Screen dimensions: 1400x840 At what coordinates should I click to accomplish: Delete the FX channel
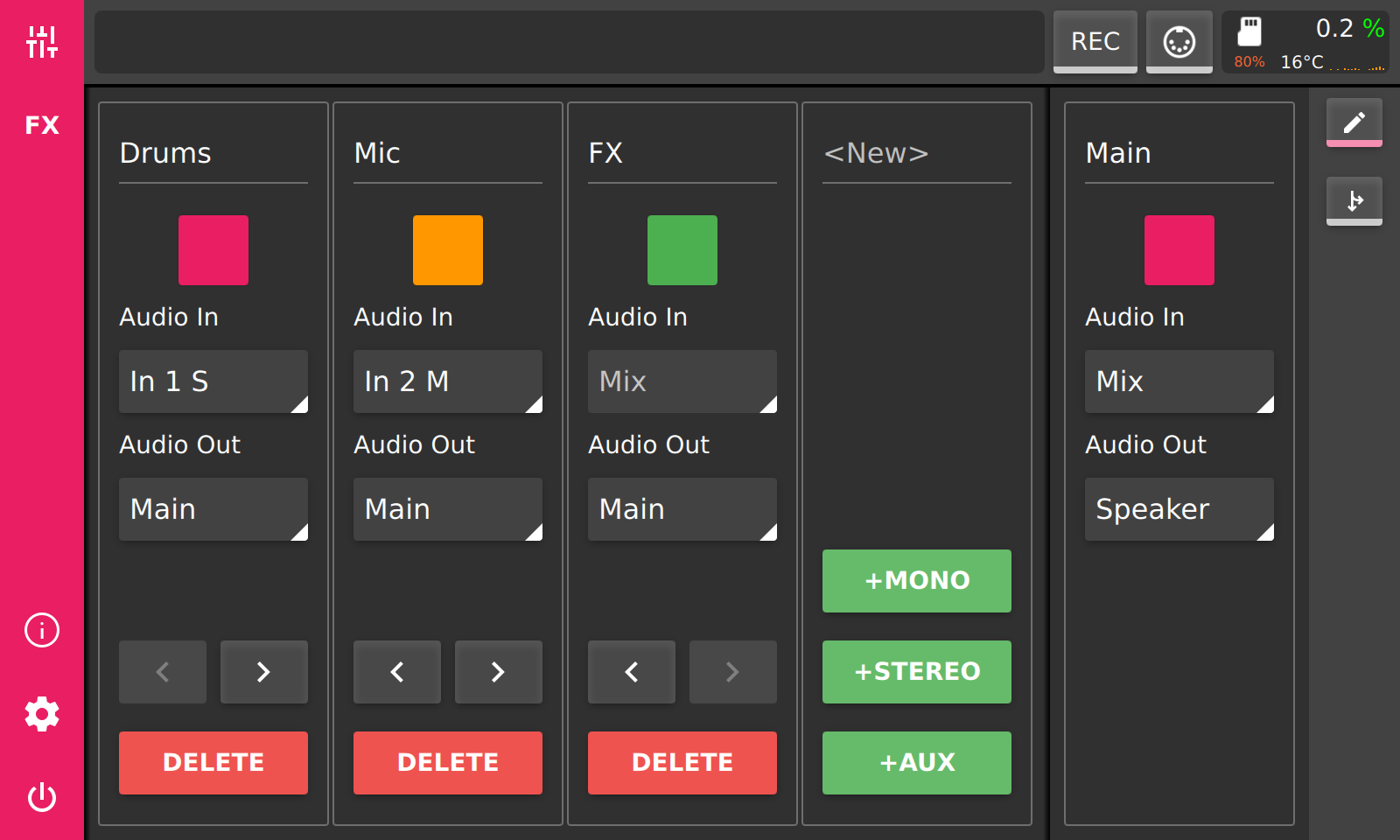click(x=682, y=763)
